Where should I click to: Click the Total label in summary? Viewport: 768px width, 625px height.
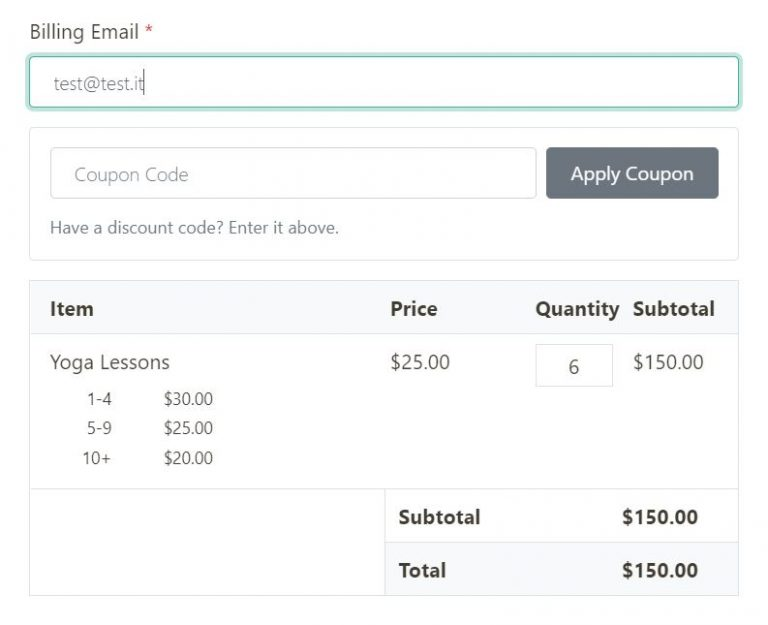click(422, 570)
